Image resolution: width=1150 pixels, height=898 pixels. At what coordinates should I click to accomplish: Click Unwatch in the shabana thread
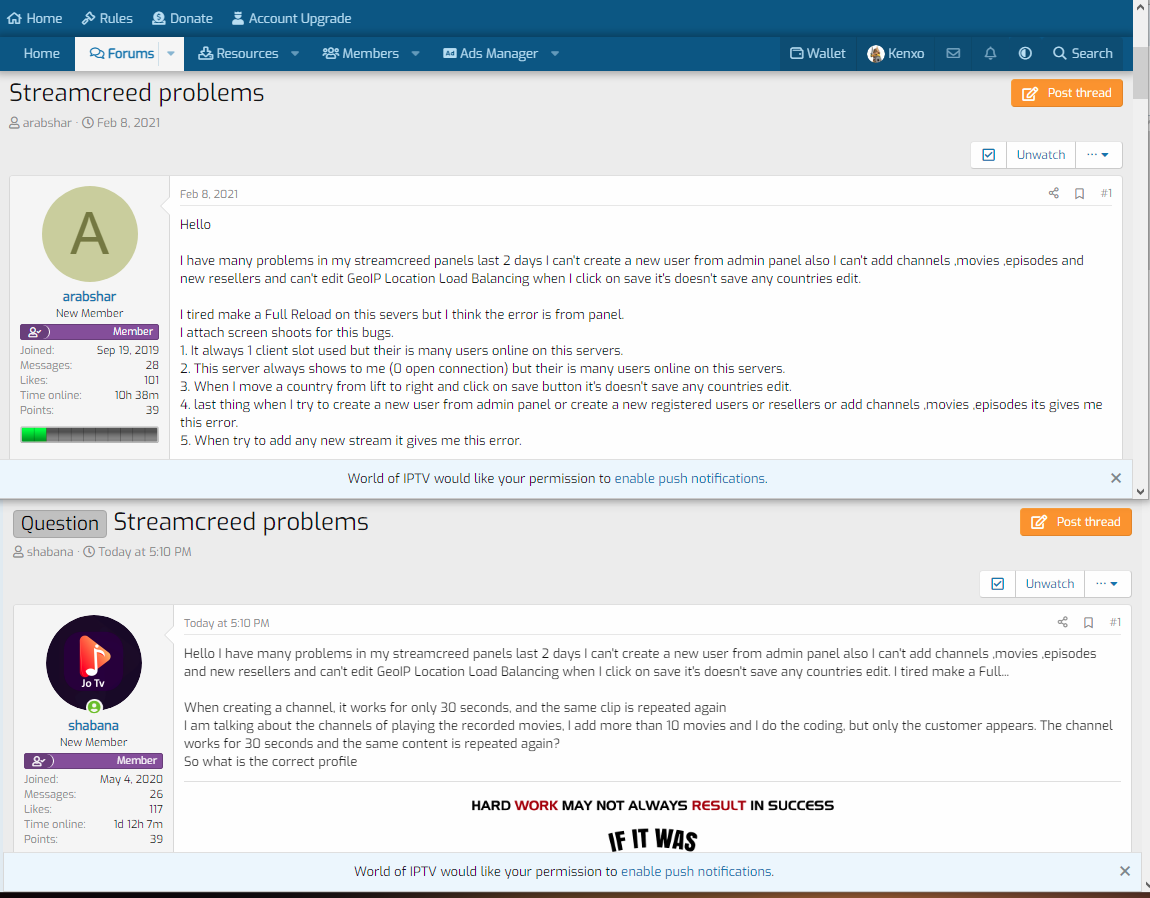pyautogui.click(x=1050, y=584)
